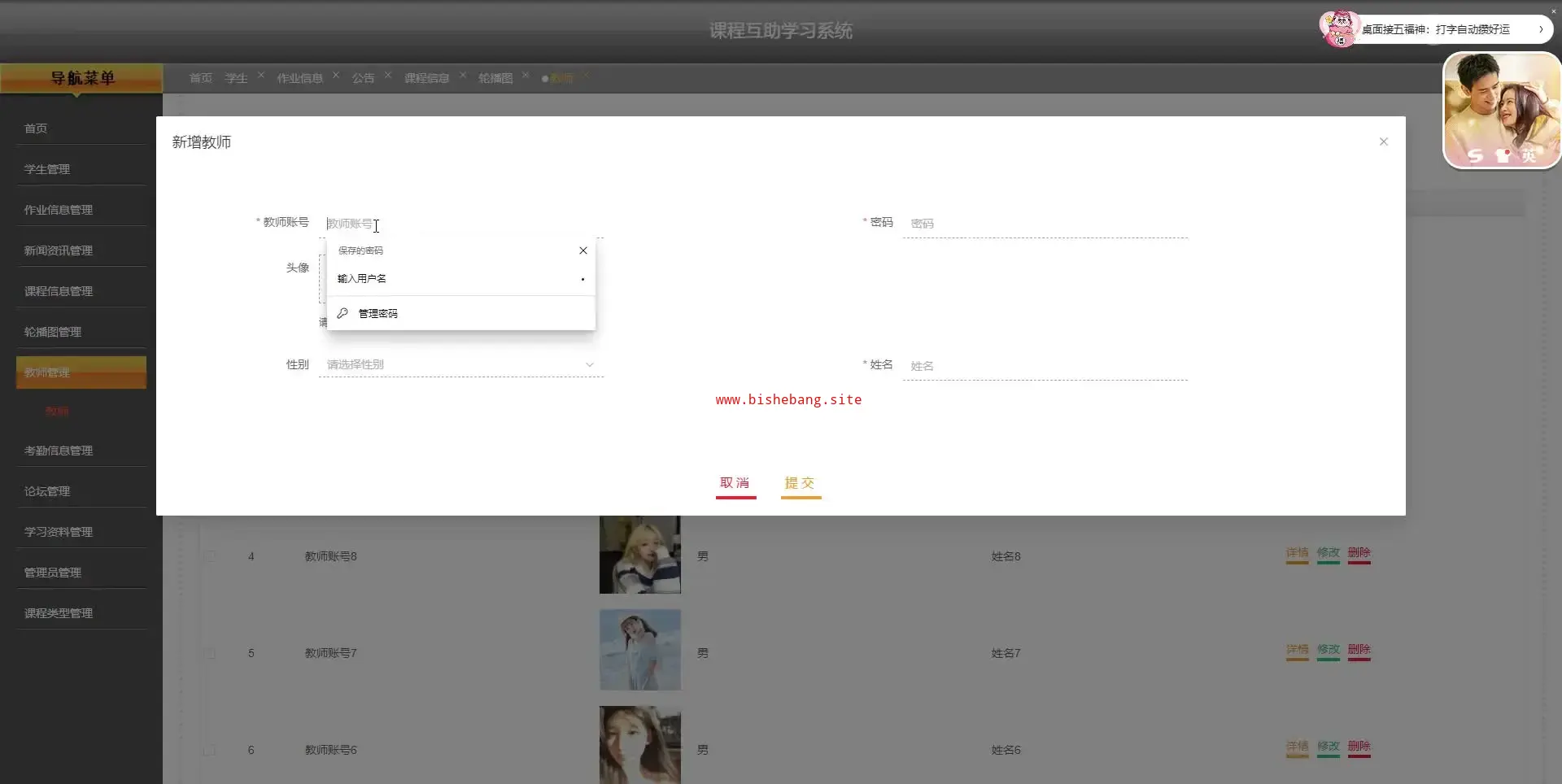Open 首页 in the navigation sidebar
Viewport: 1562px width, 784px height.
click(81, 128)
